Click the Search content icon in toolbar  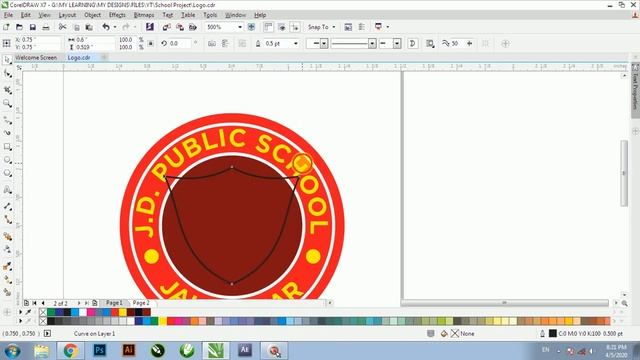point(150,27)
